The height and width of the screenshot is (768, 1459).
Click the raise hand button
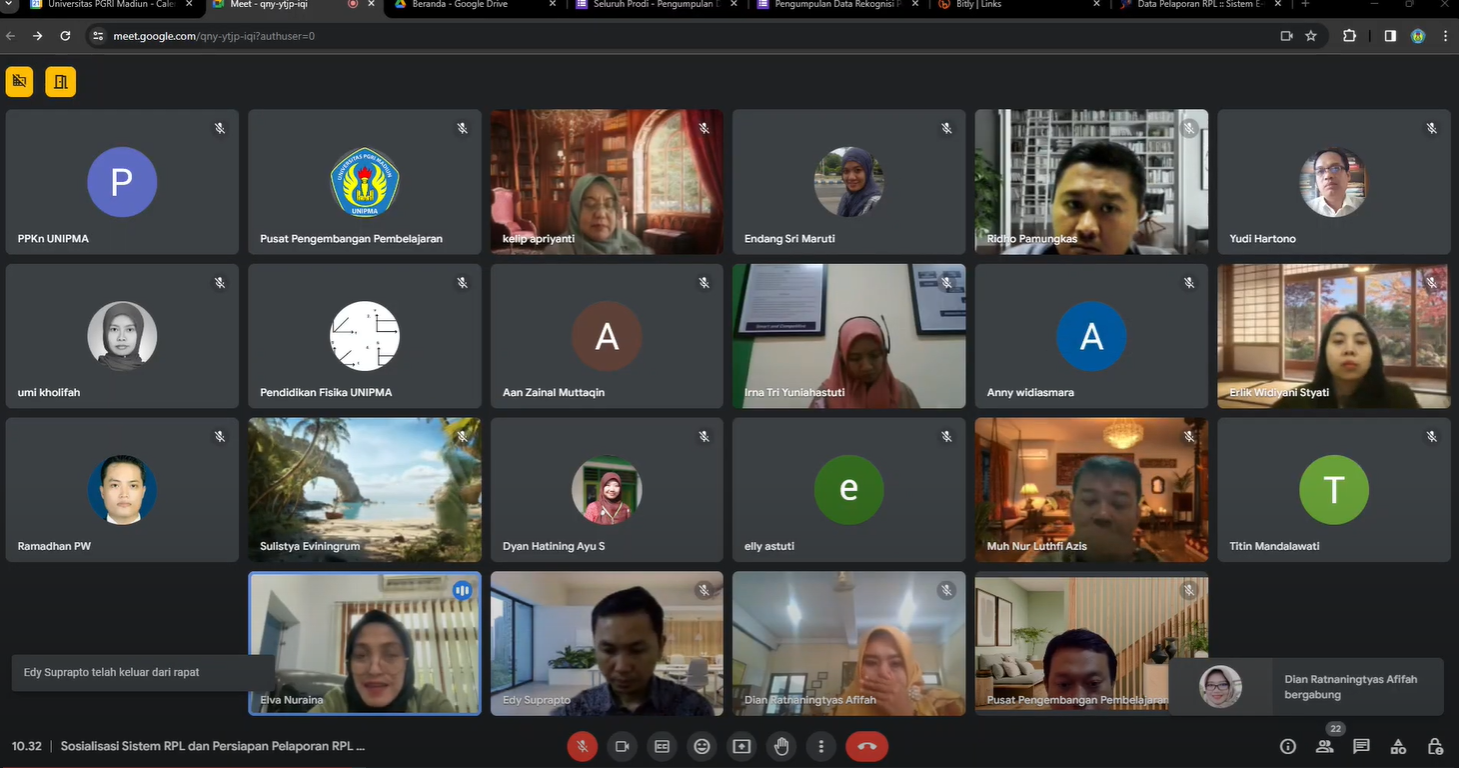(x=781, y=746)
